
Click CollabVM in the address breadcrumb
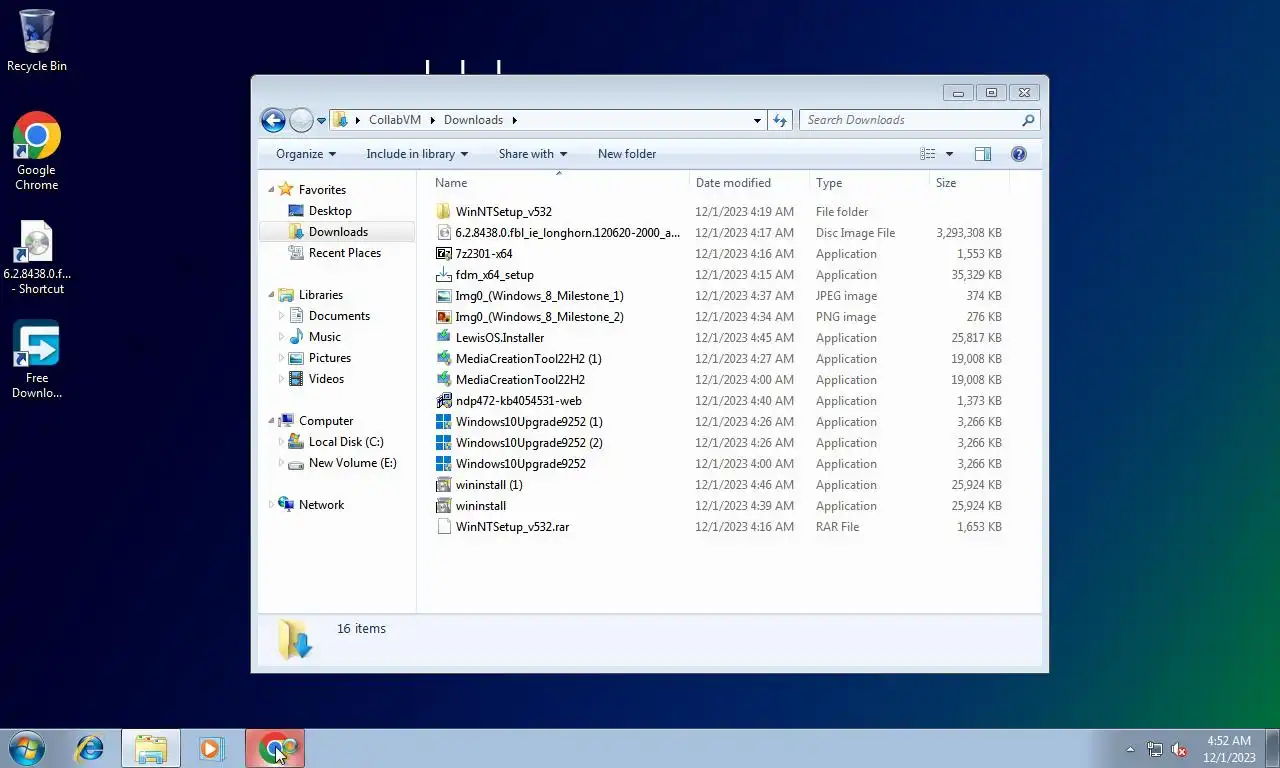coord(395,120)
